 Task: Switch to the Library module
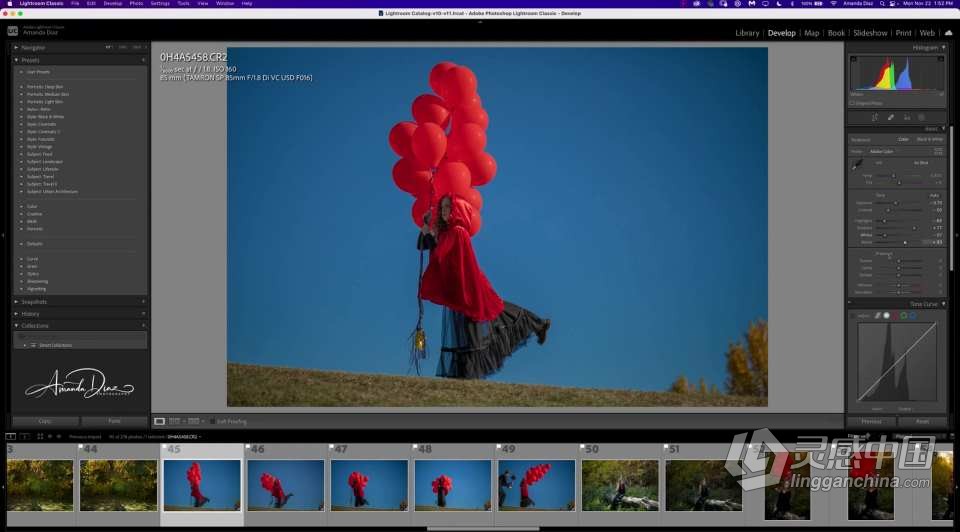tap(747, 33)
